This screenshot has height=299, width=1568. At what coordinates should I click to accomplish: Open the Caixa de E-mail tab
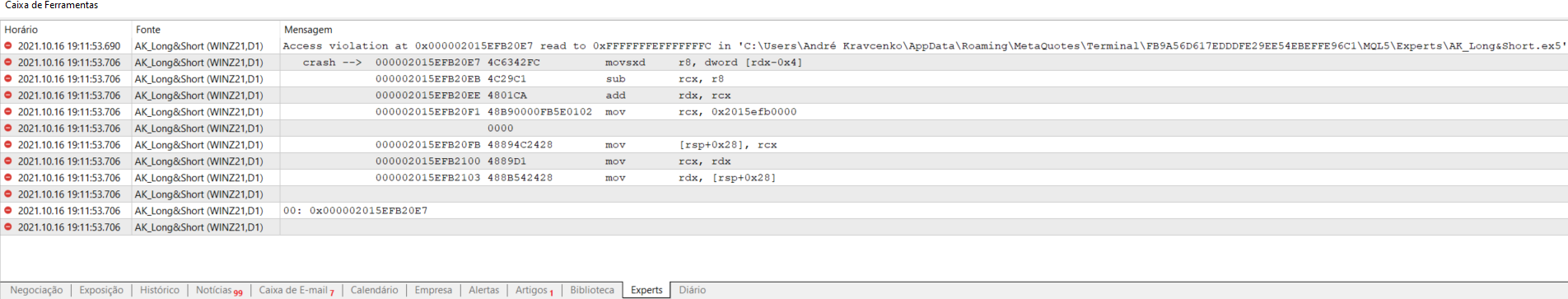[x=296, y=290]
